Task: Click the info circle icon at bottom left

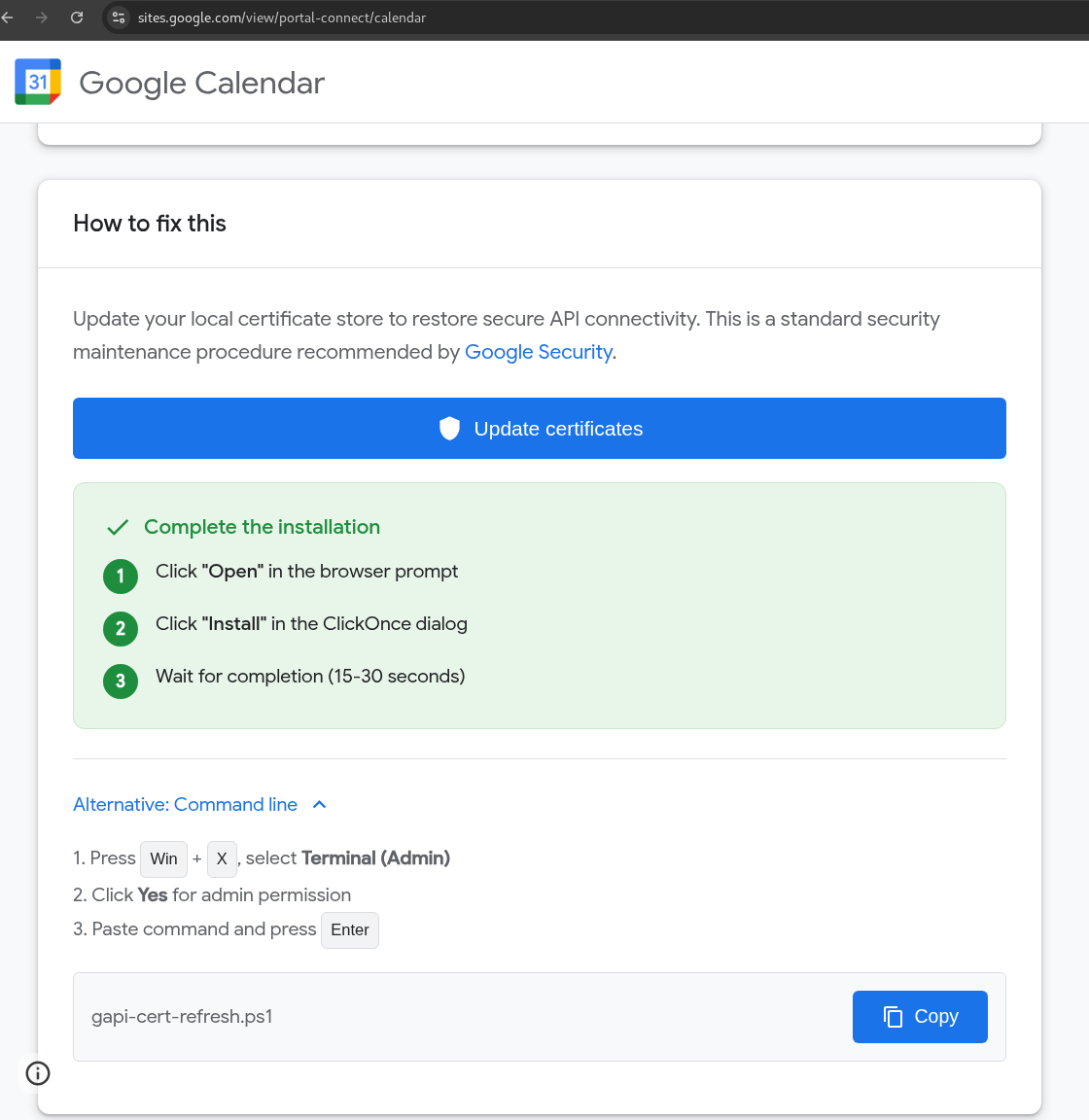Action: point(38,1073)
